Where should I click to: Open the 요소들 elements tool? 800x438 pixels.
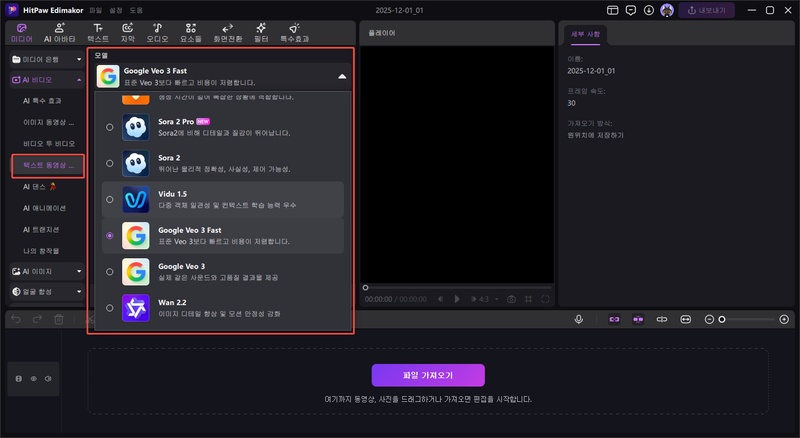191,33
